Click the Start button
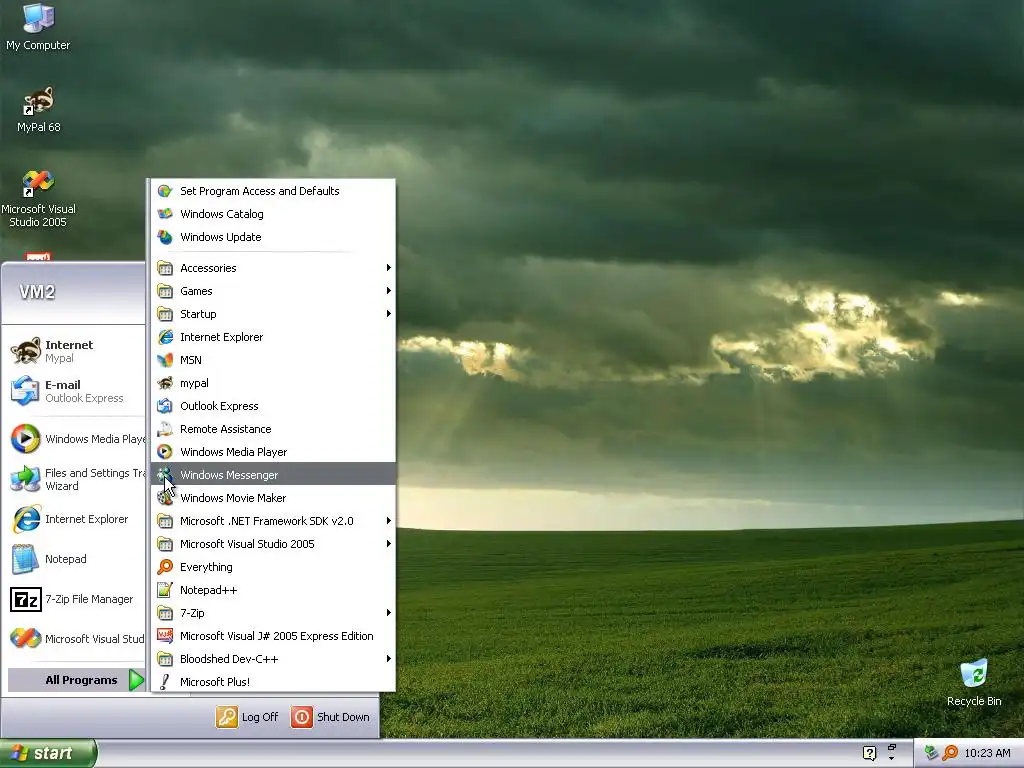Screen dimensions: 1024x768 pyautogui.click(x=48, y=753)
